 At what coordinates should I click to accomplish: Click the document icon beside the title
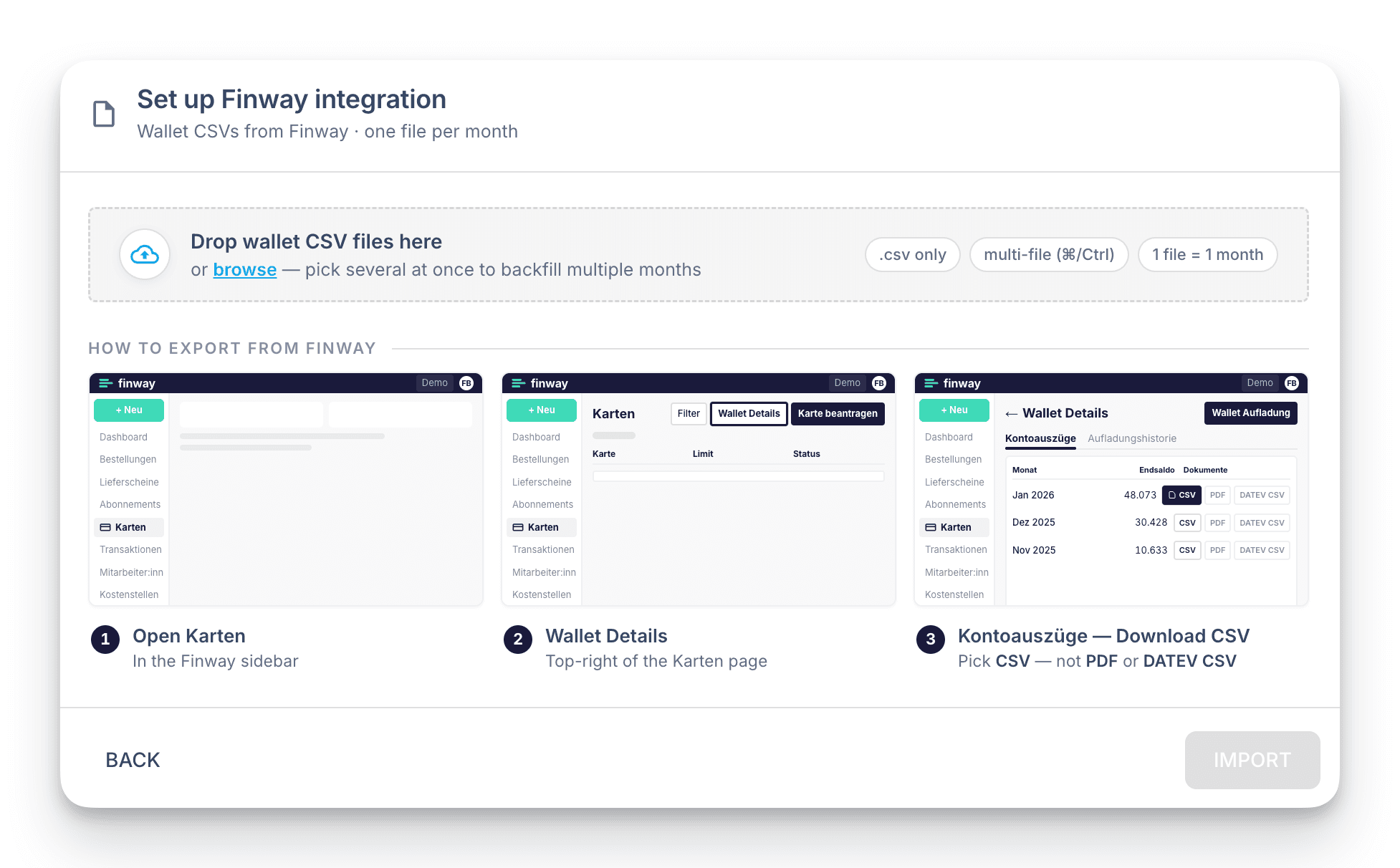point(104,114)
